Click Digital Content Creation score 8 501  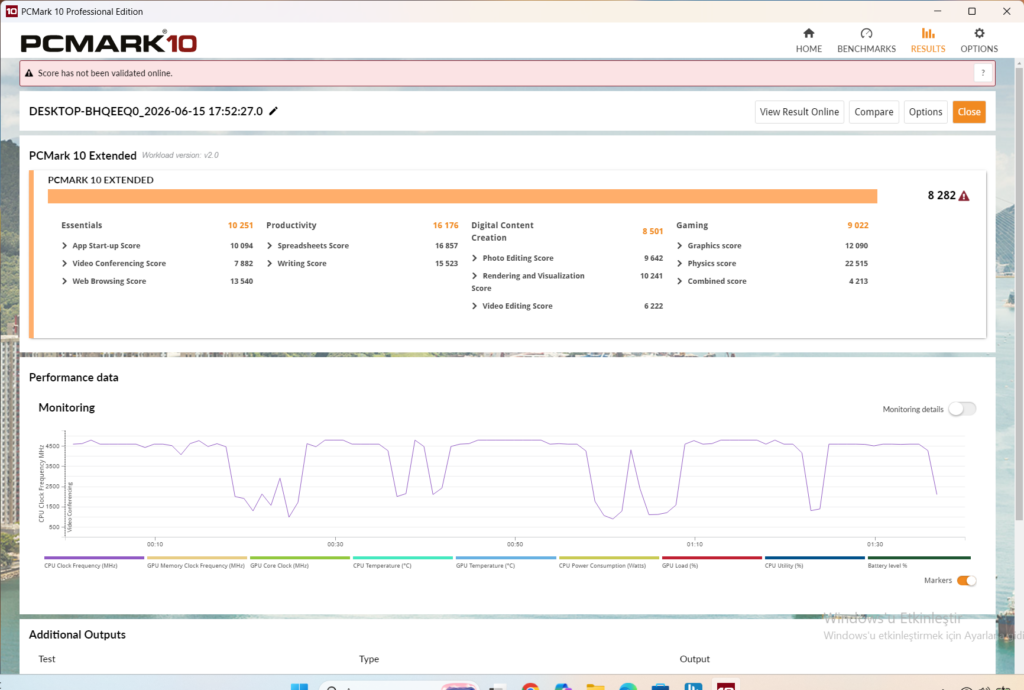tap(652, 231)
